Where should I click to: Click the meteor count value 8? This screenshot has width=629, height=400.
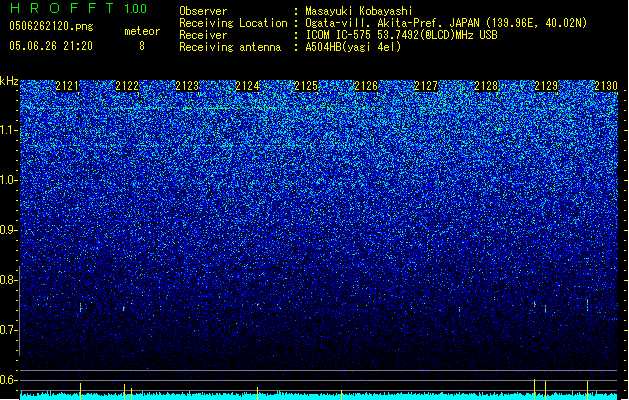(142, 46)
